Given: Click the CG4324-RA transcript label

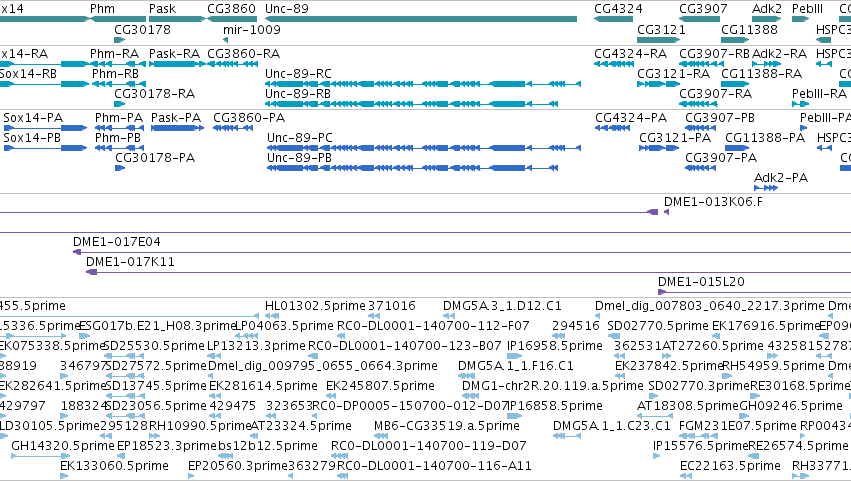Looking at the screenshot, I should (x=631, y=54).
